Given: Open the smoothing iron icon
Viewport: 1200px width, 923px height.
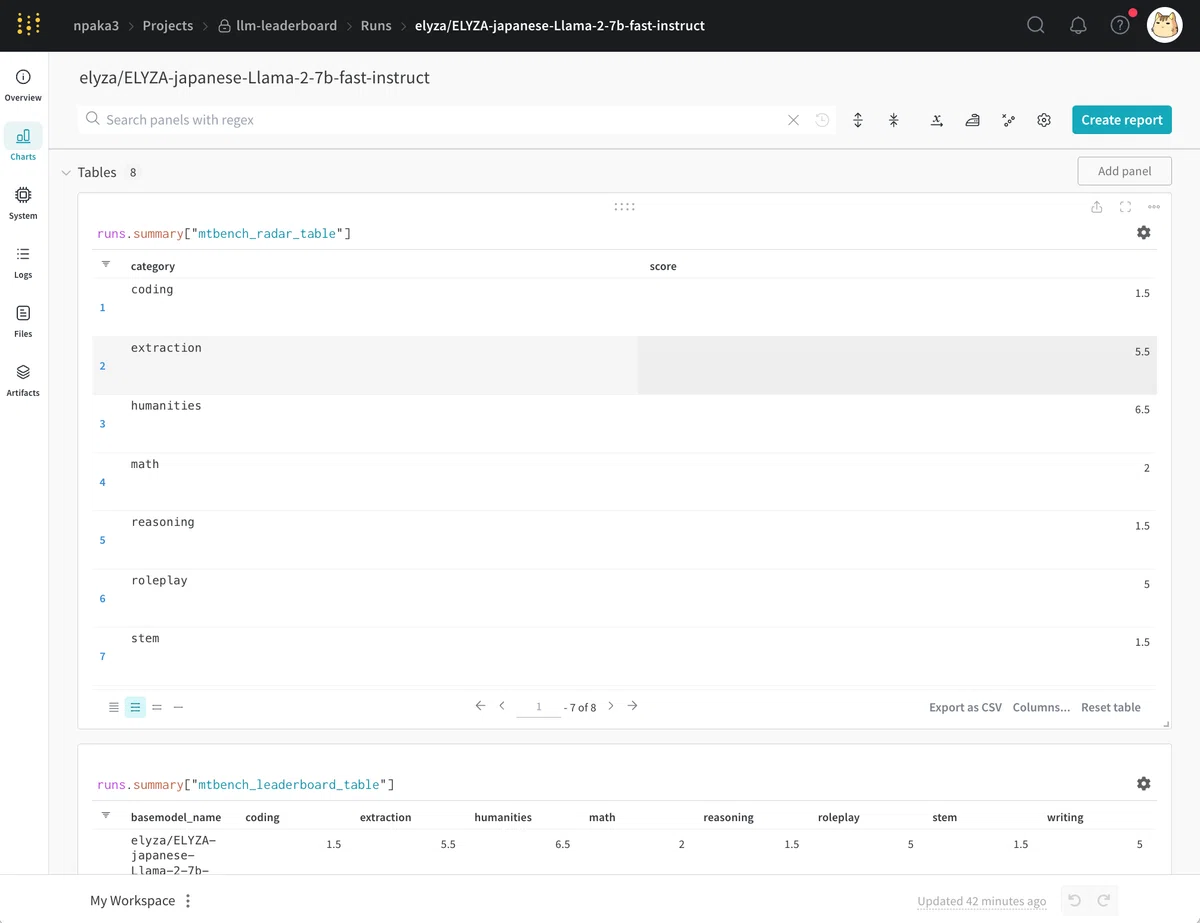Looking at the screenshot, I should (972, 120).
